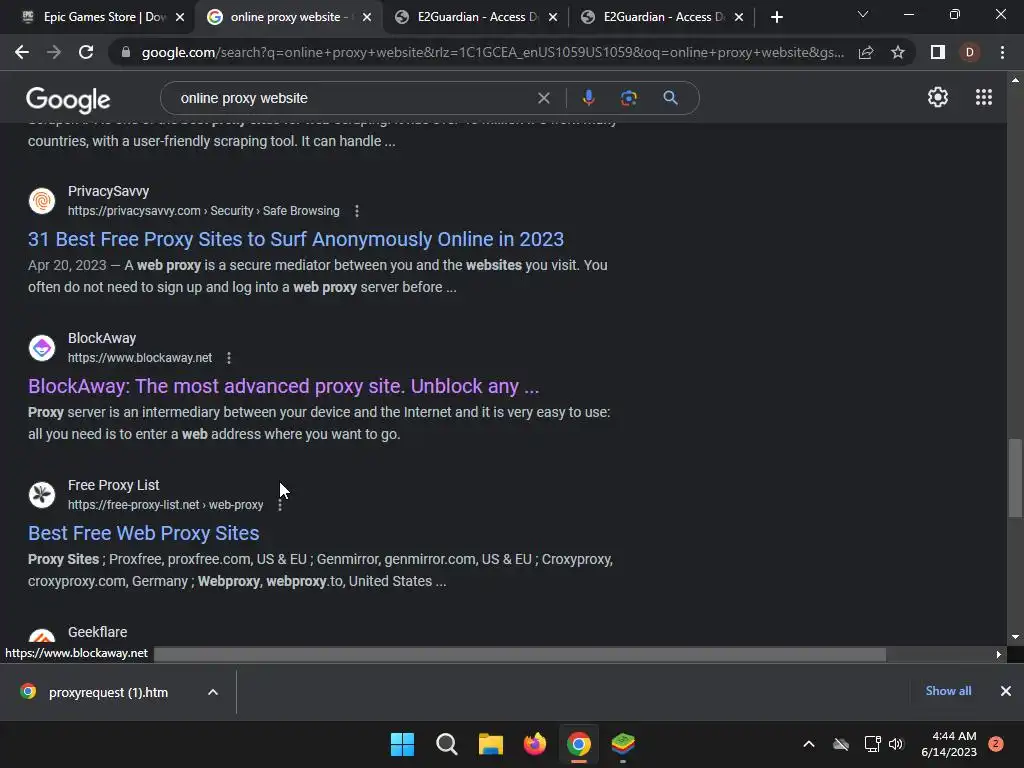
Task: View site information lock icon
Action: pos(126,52)
